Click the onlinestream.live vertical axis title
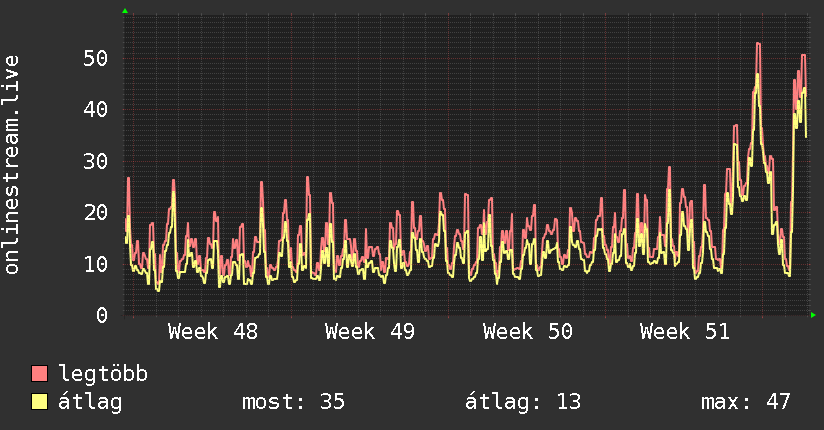 coord(12,165)
